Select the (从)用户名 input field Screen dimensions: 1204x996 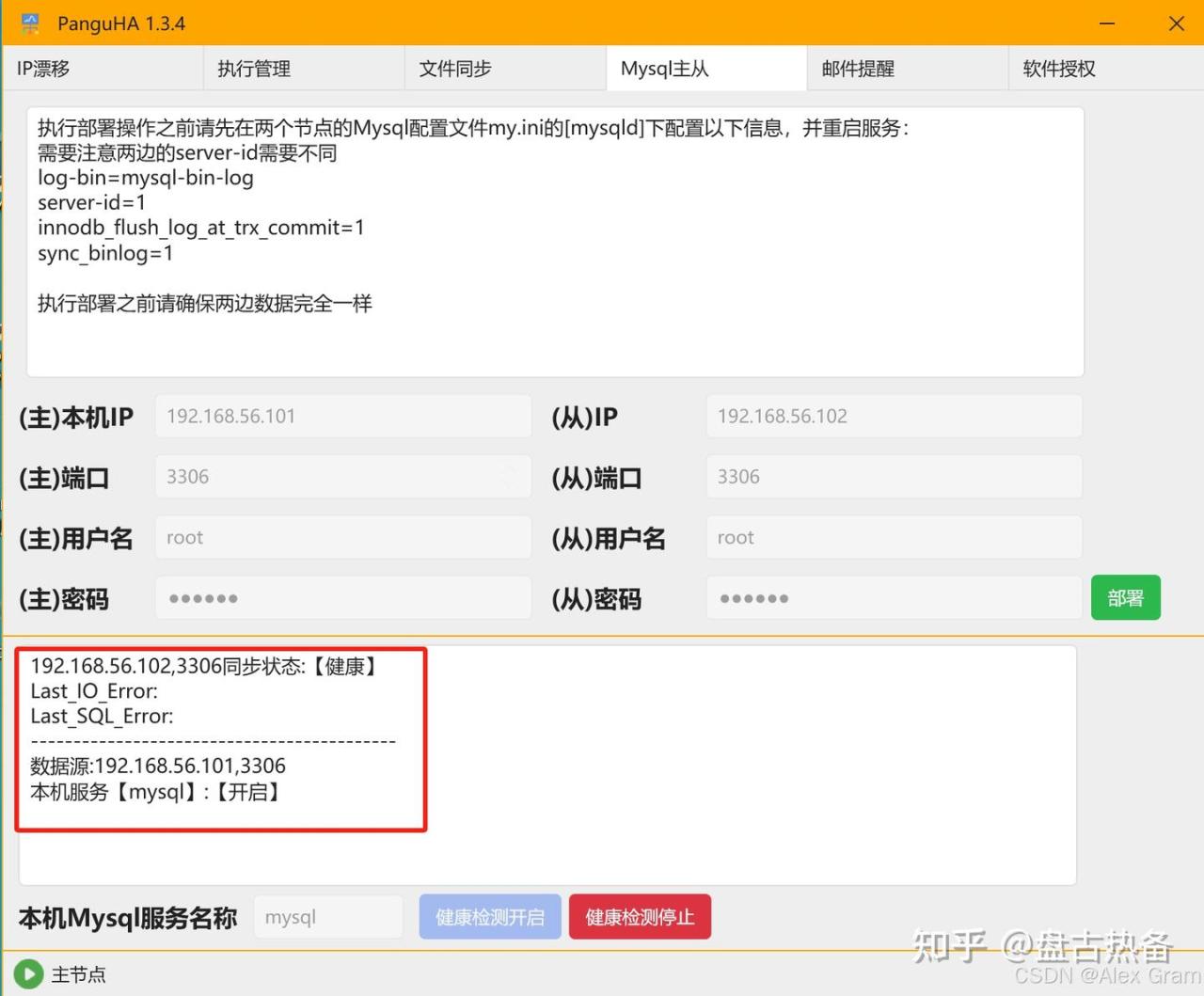tap(894, 537)
